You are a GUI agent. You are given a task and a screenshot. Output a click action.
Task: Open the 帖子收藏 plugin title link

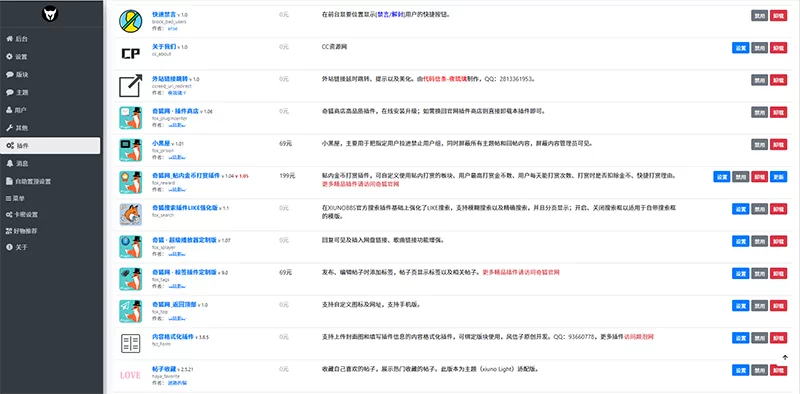click(x=164, y=368)
